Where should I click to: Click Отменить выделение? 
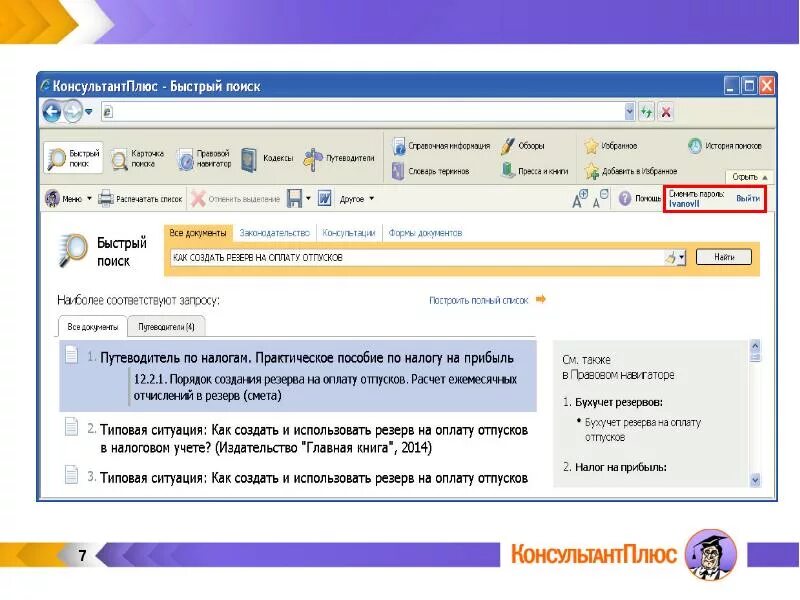[x=235, y=199]
